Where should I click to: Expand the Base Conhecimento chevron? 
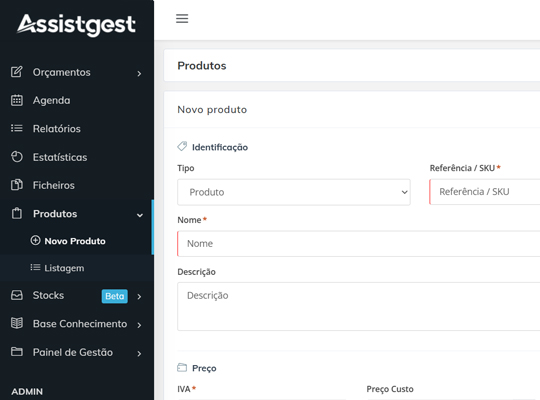pos(139,325)
